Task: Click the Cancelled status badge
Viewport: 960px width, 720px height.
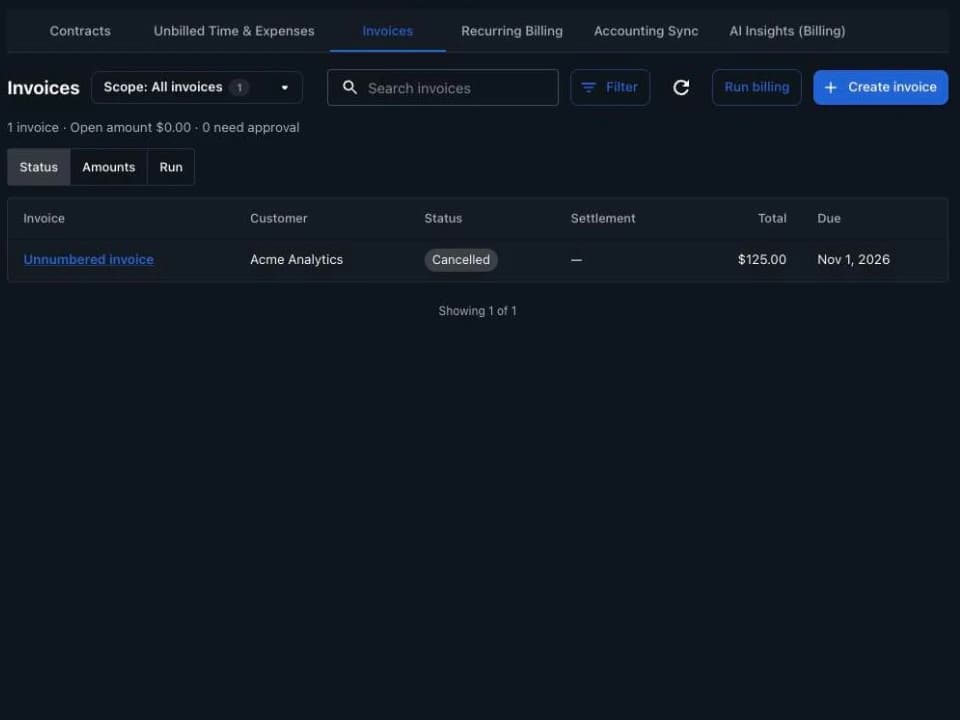Action: [461, 260]
